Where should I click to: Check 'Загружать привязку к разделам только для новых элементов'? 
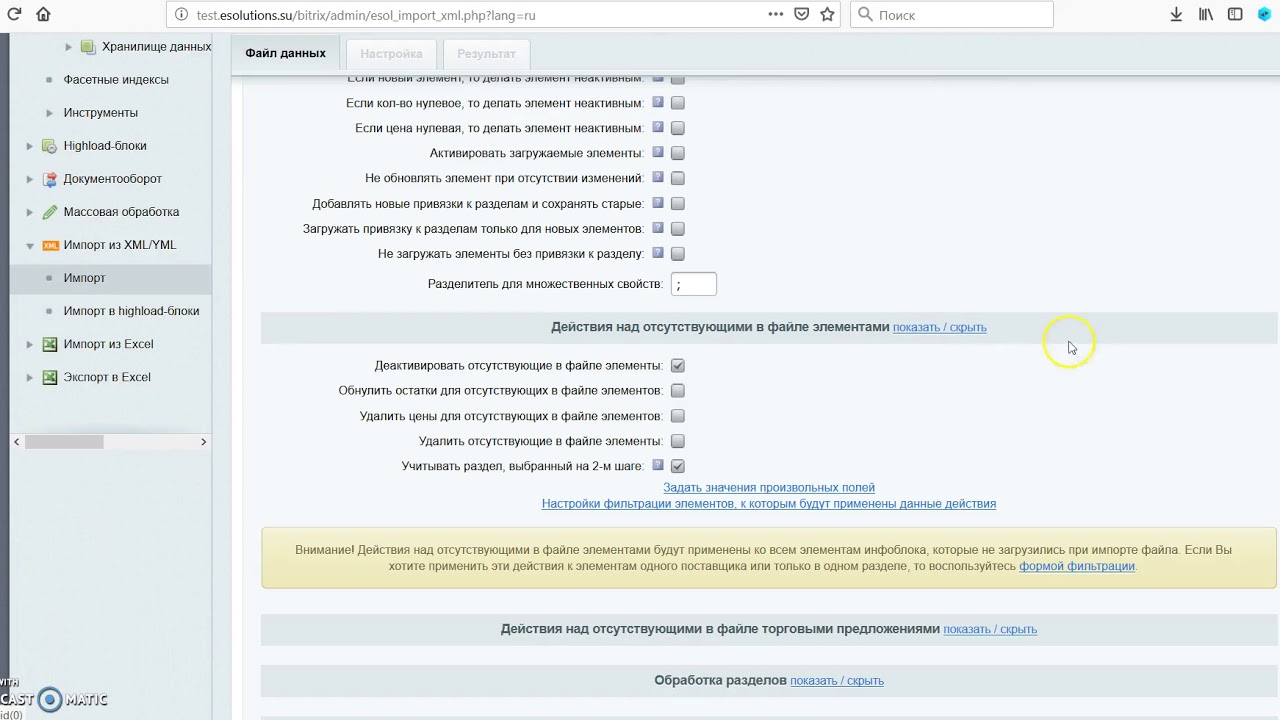[x=678, y=228]
